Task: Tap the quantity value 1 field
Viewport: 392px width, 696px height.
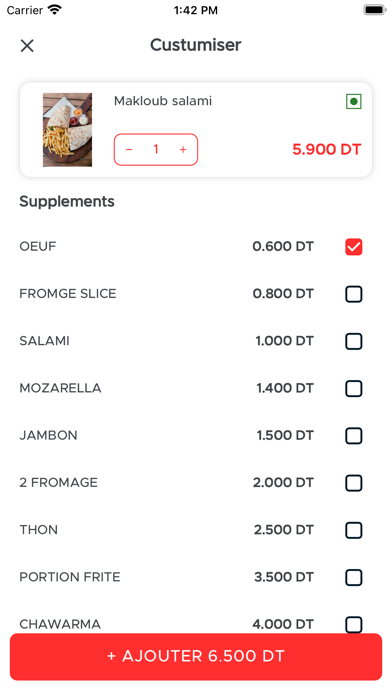Action: [156, 150]
